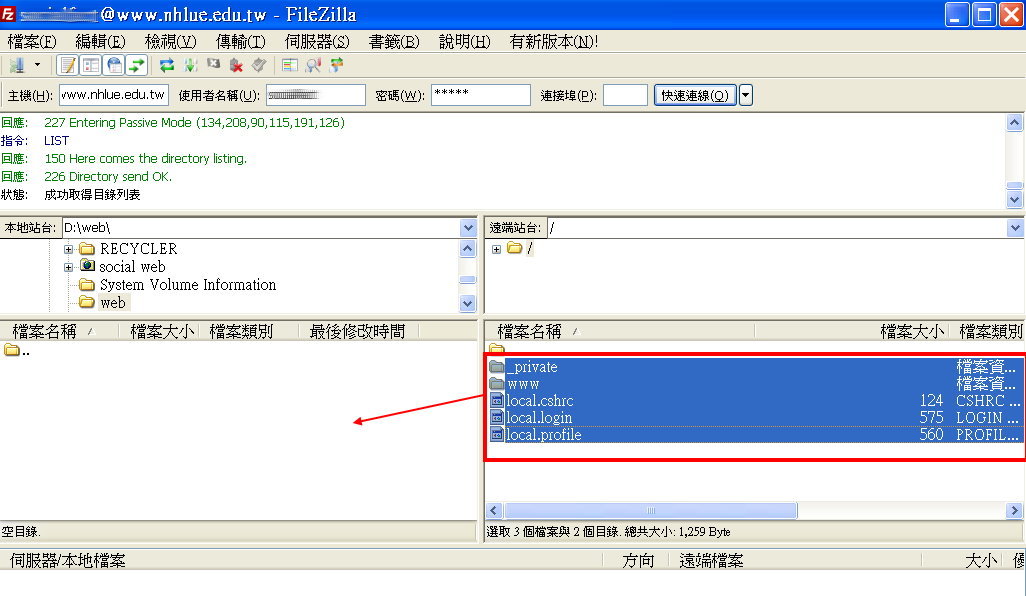Click the refresh file lists icon
Screen dimensions: 1026x596
click(167, 65)
